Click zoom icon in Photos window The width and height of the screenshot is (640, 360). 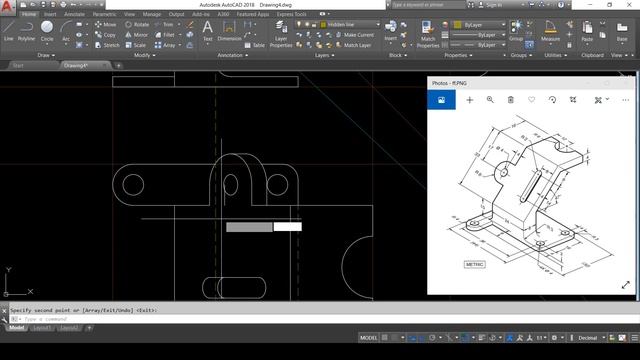click(x=490, y=100)
